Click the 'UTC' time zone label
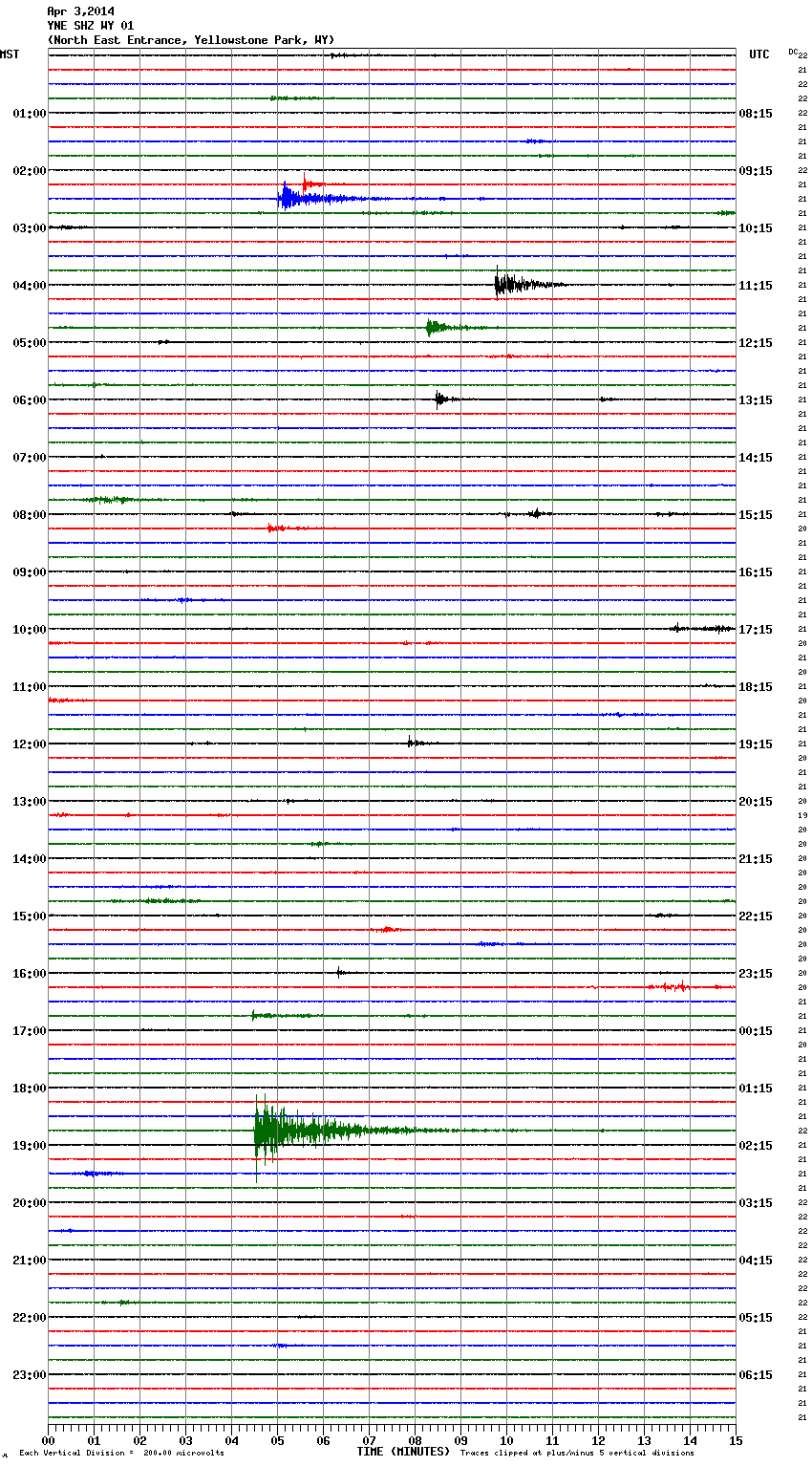 (x=759, y=54)
